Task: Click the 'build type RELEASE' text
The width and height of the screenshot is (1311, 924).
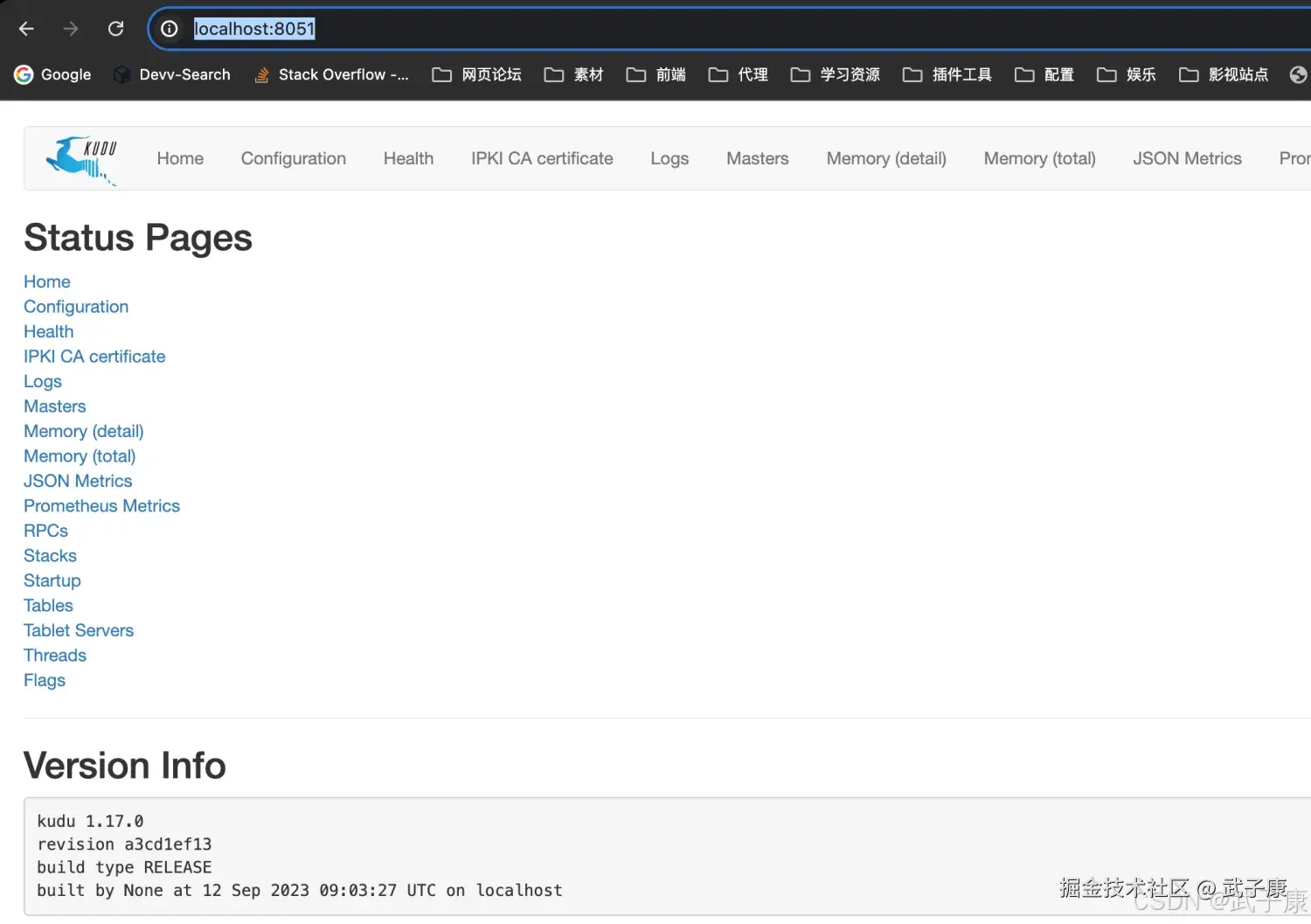Action: click(x=124, y=867)
